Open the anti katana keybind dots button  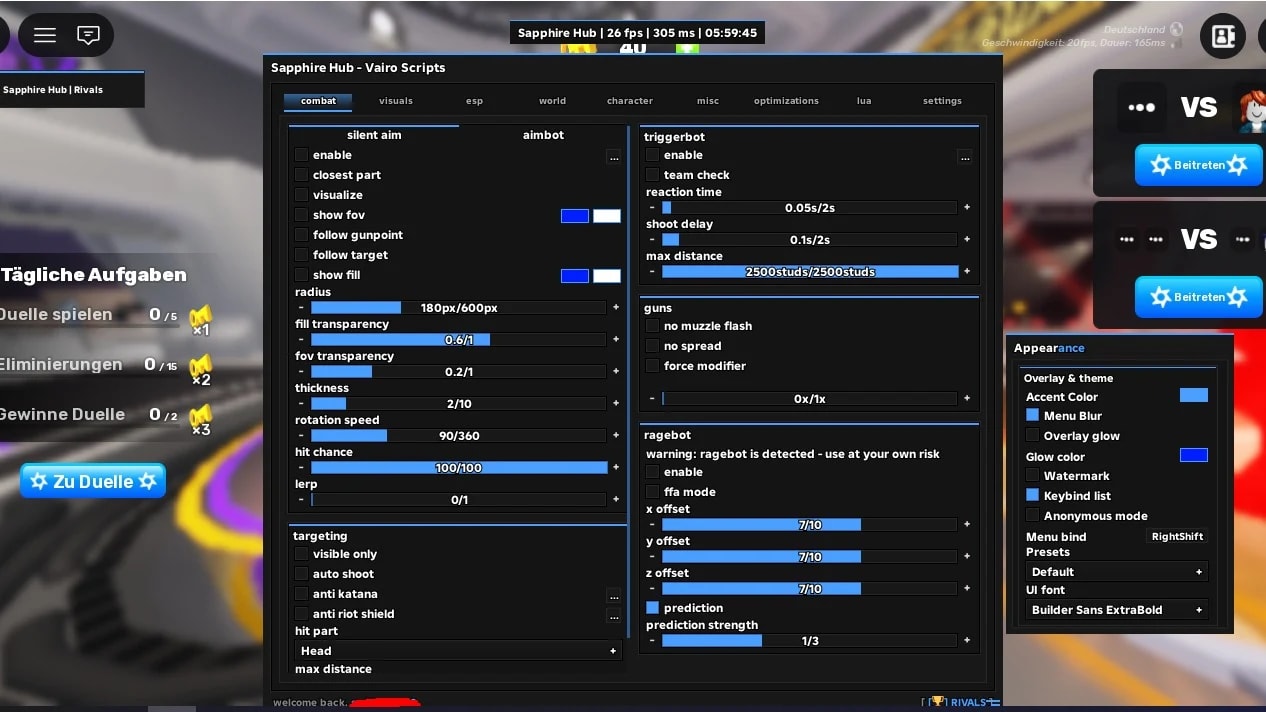point(613,595)
